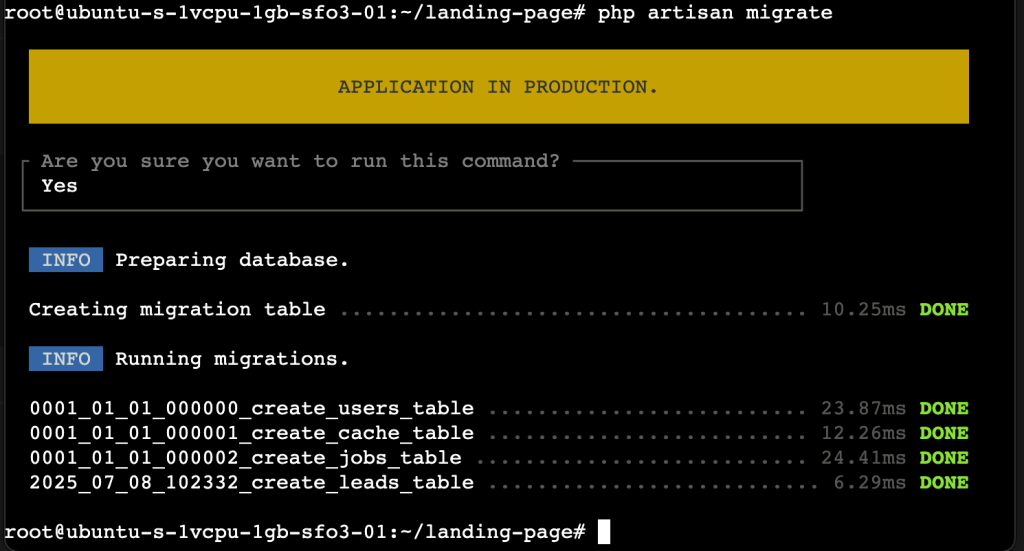Image resolution: width=1024 pixels, height=551 pixels.
Task: Click the php artisan migrate command text
Action: [715, 13]
